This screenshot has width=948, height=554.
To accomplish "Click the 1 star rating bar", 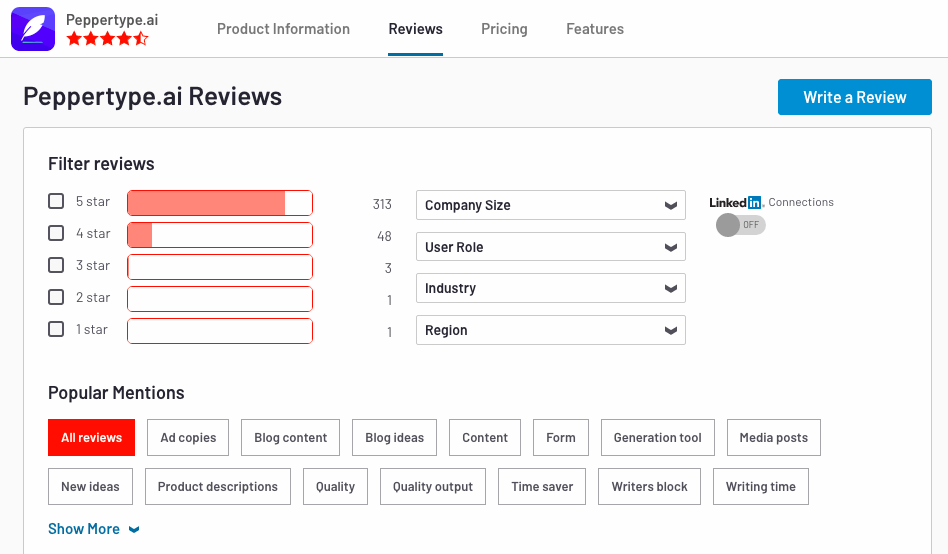I will (220, 331).
